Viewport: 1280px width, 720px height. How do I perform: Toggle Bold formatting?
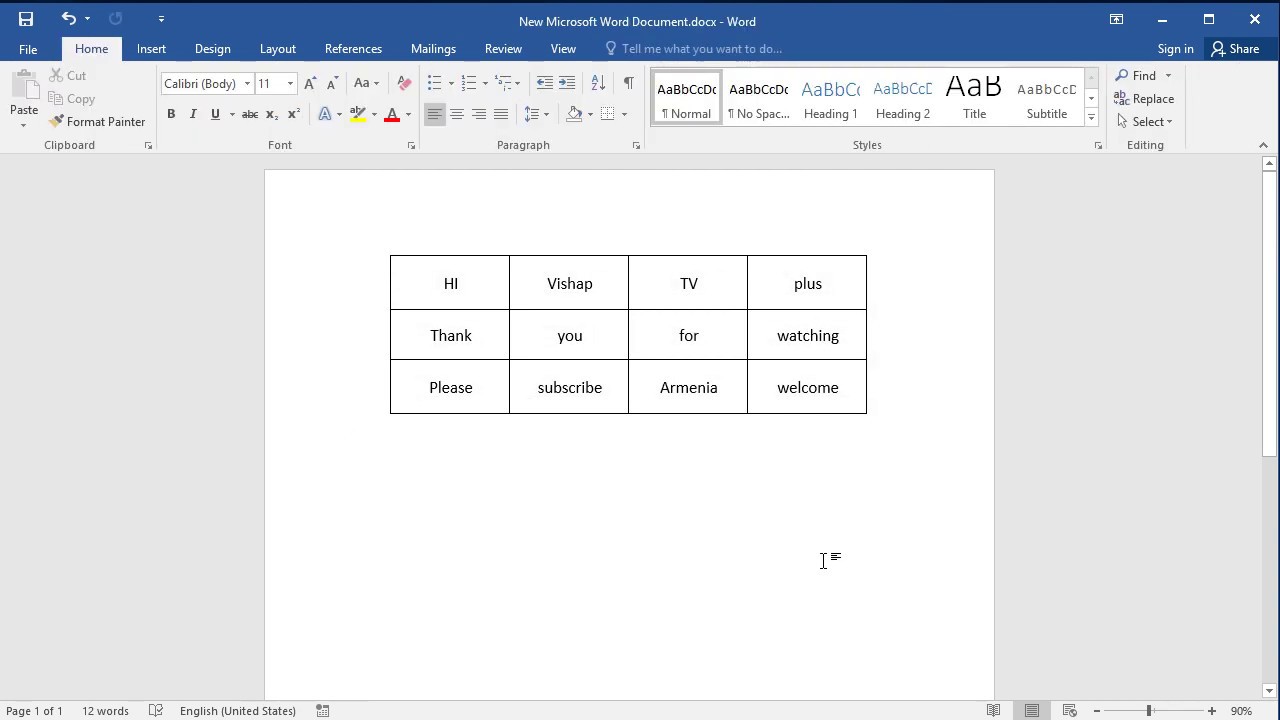(x=171, y=114)
